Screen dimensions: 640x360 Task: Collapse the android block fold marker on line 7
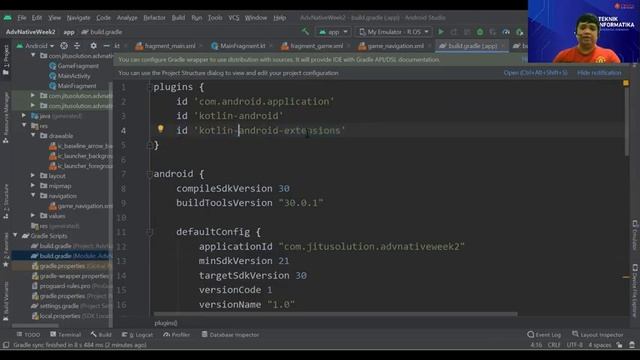pyautogui.click(x=149, y=174)
